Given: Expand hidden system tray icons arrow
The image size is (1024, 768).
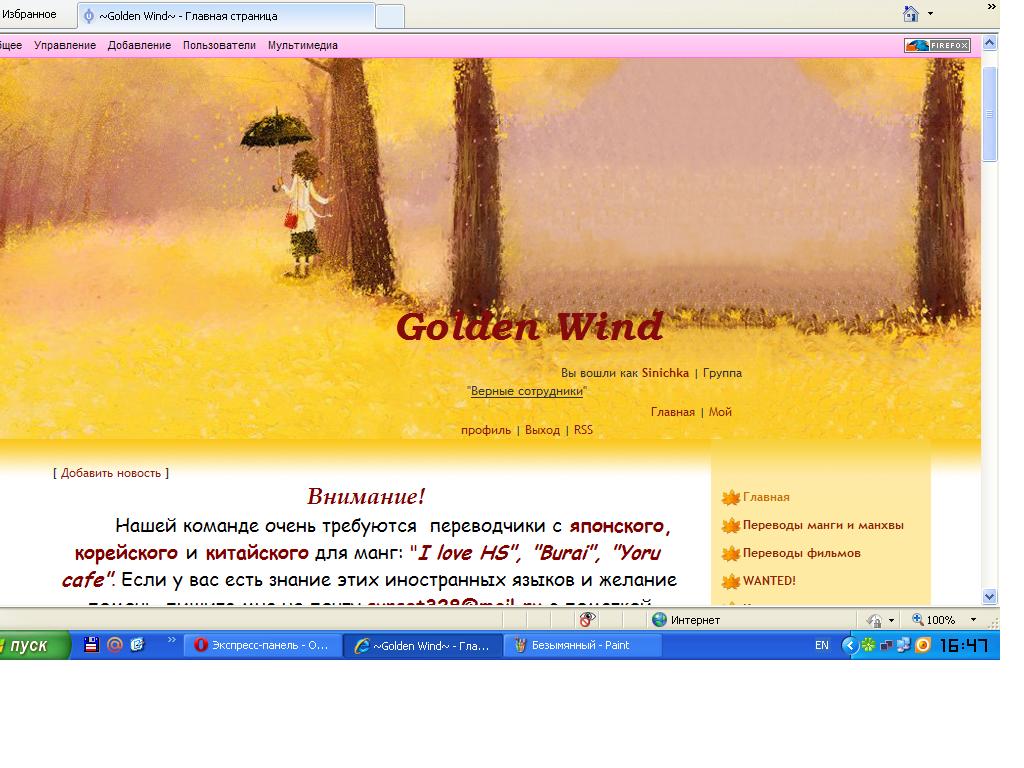Looking at the screenshot, I should click(x=849, y=645).
